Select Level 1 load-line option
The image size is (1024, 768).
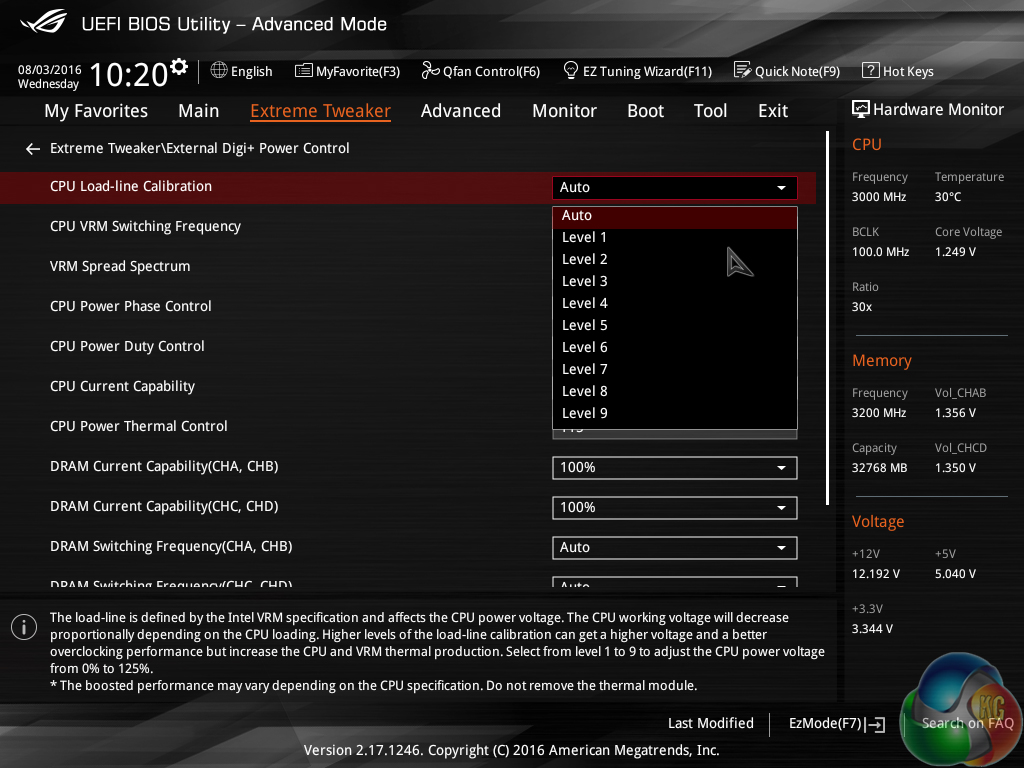coord(675,238)
